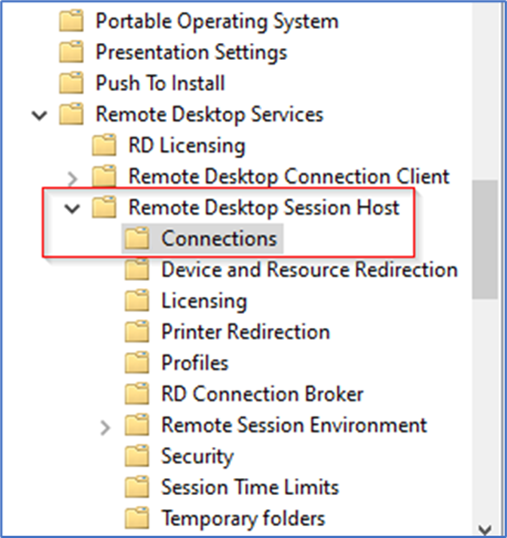Open Device and Resource Redirection
Image resolution: width=507 pixels, height=538 pixels.
[309, 269]
